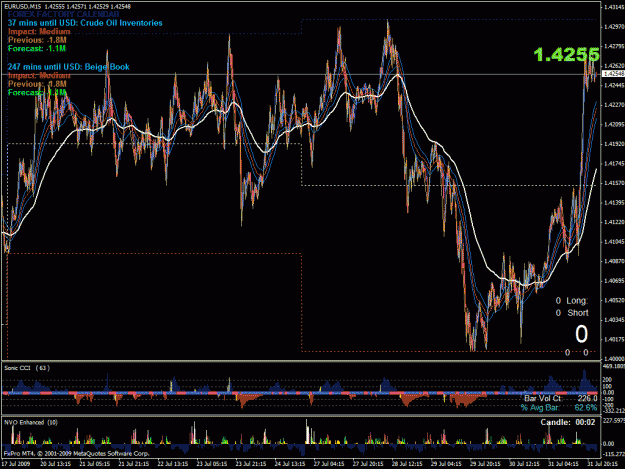Click the 1.41570 price axis label
The width and height of the screenshot is (625, 469).
click(x=614, y=183)
